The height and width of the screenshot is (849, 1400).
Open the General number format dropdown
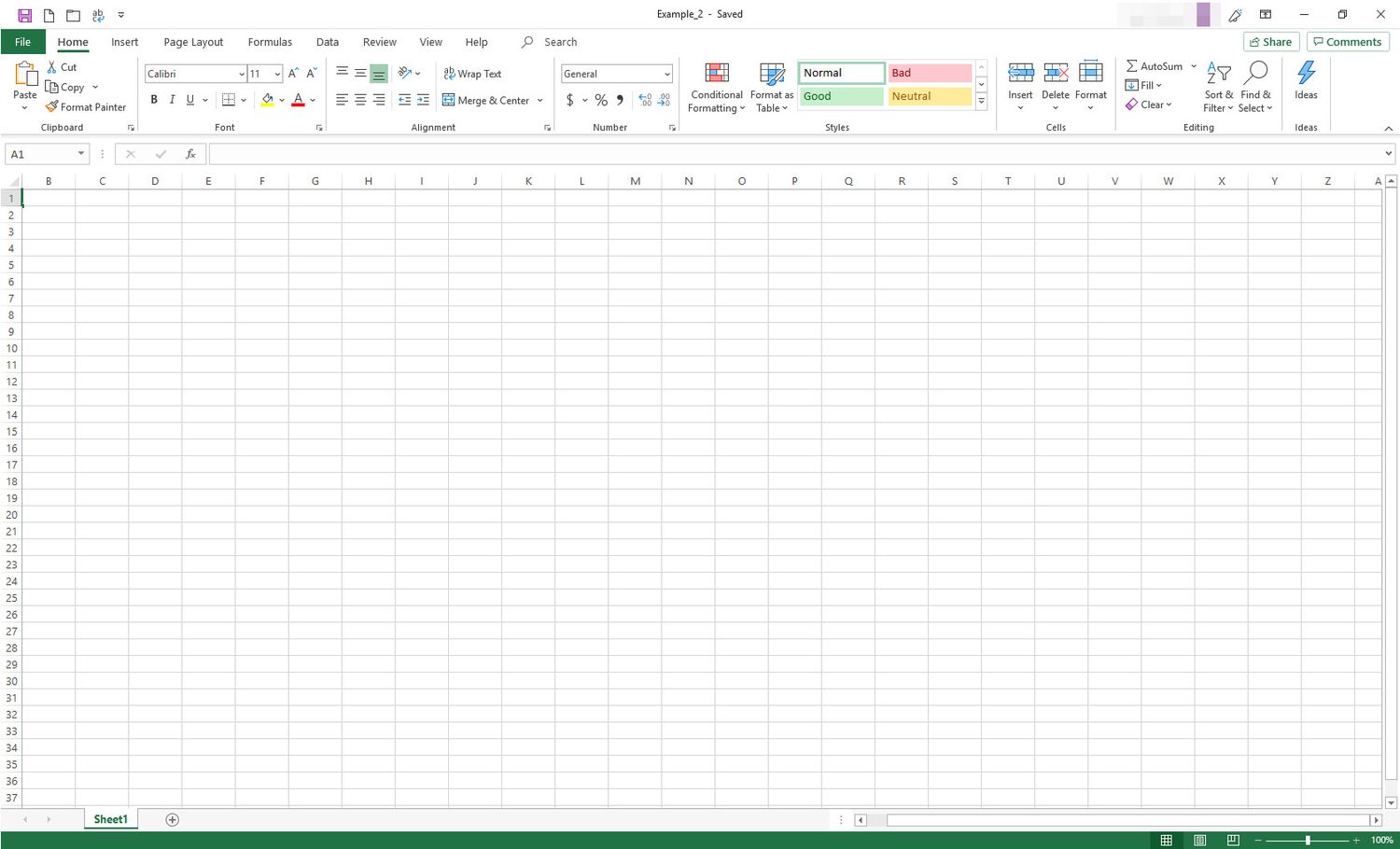click(x=666, y=74)
